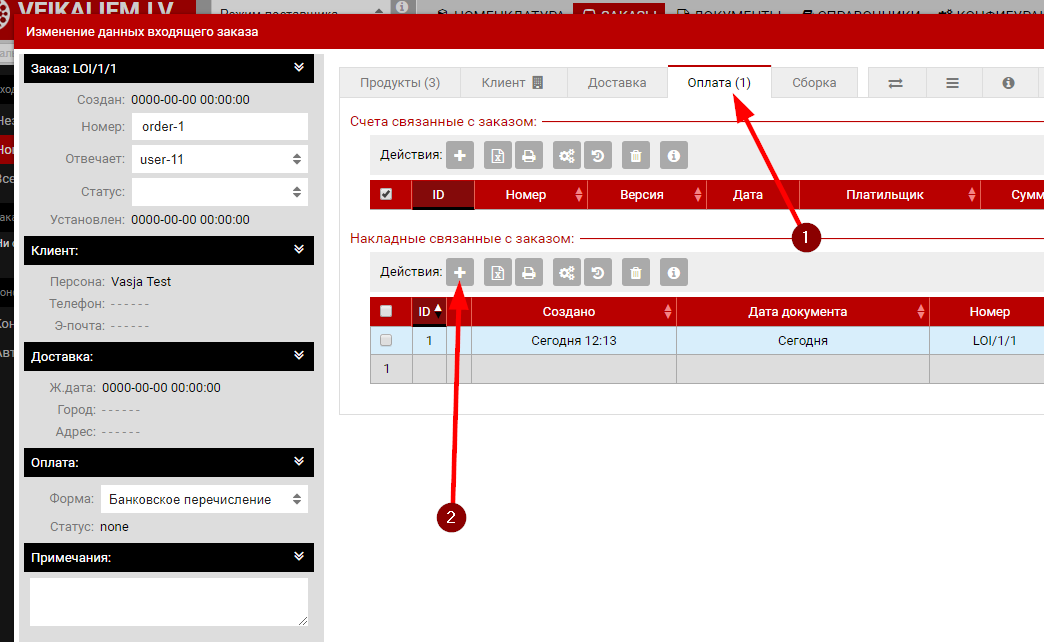Expand the payment form dropdown 'Банковское перечисление'

[x=204, y=499]
